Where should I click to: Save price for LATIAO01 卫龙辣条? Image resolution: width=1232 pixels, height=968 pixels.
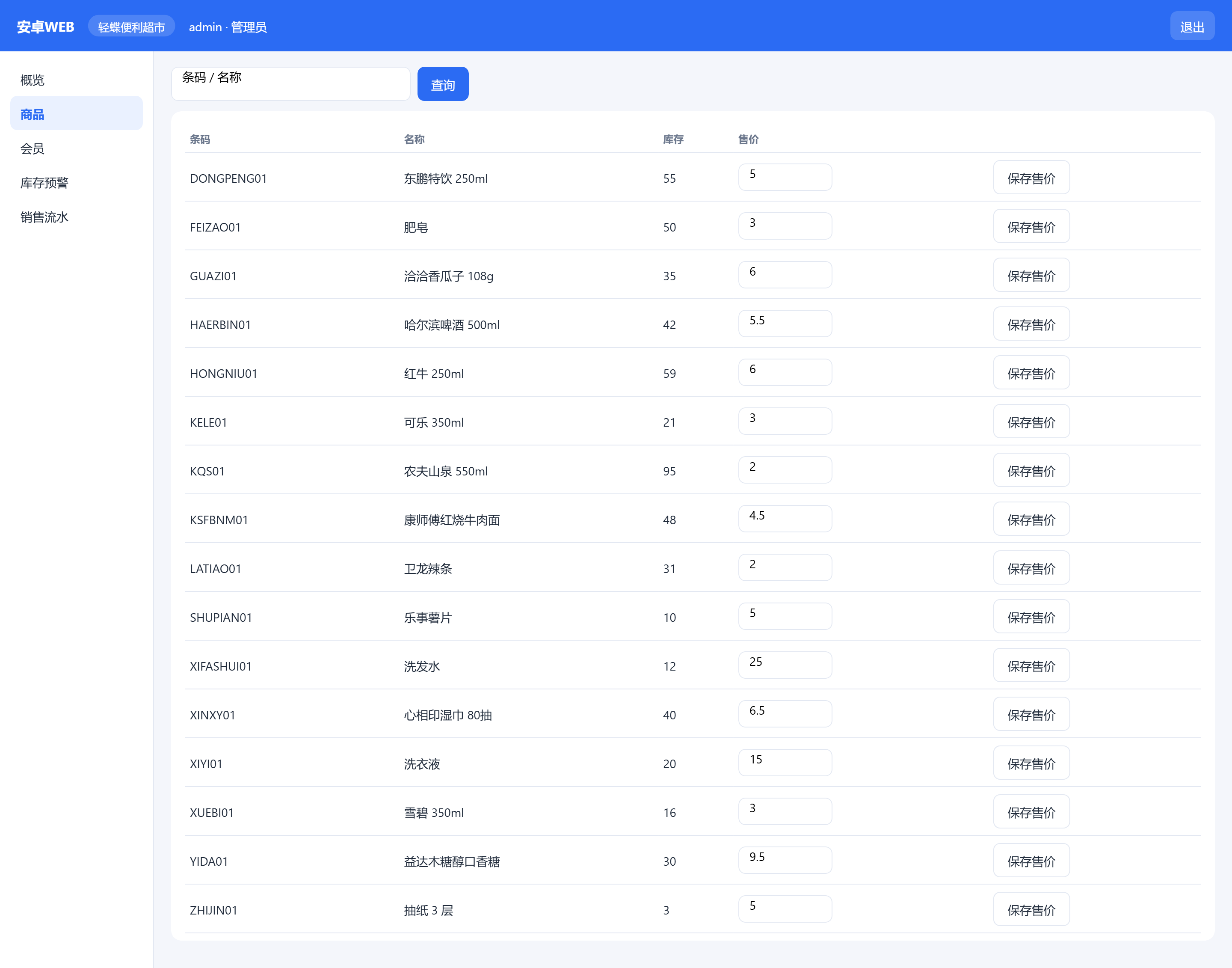[1031, 568]
